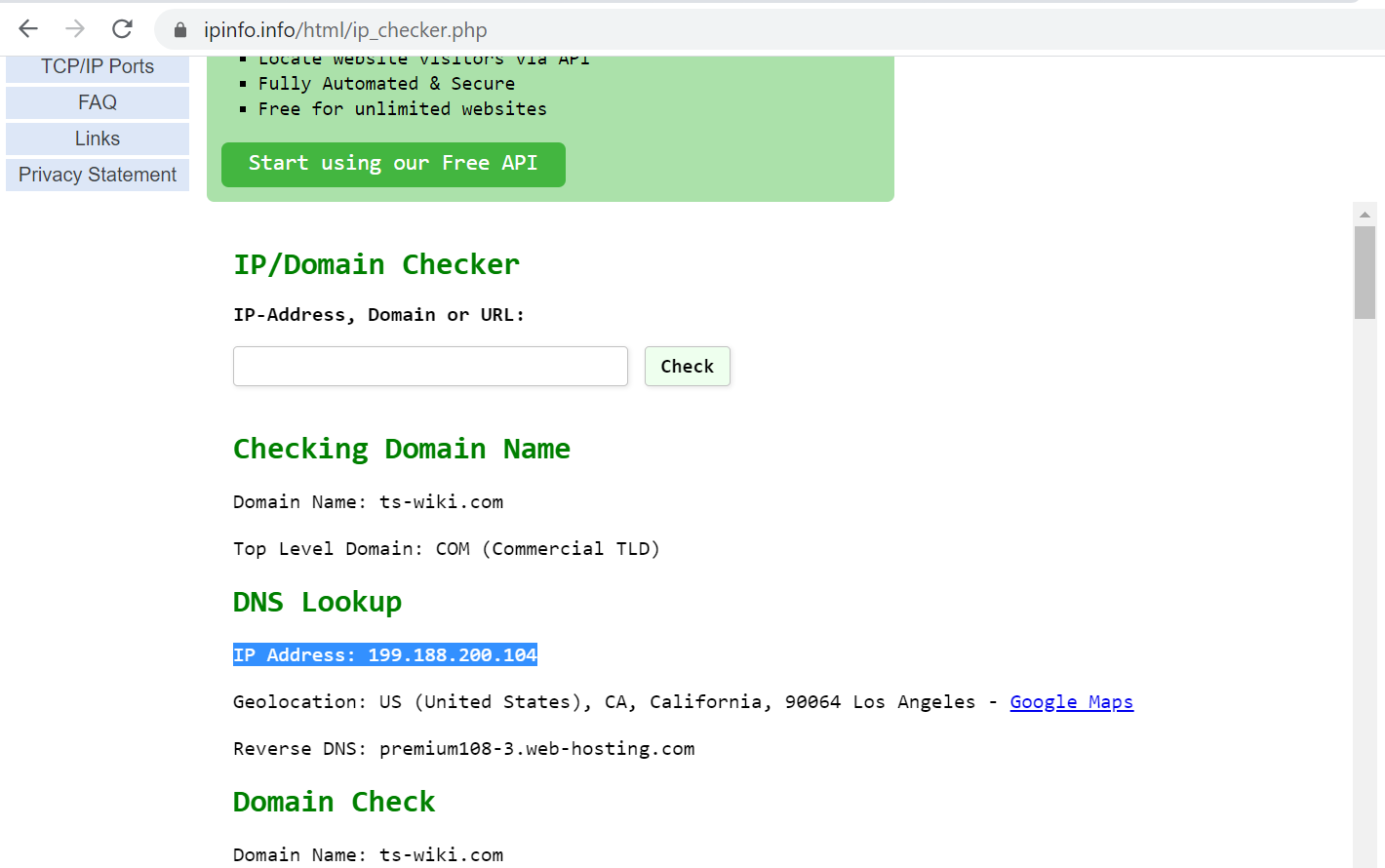Focus the address bar URL
1385x868 pixels.
coord(345,30)
